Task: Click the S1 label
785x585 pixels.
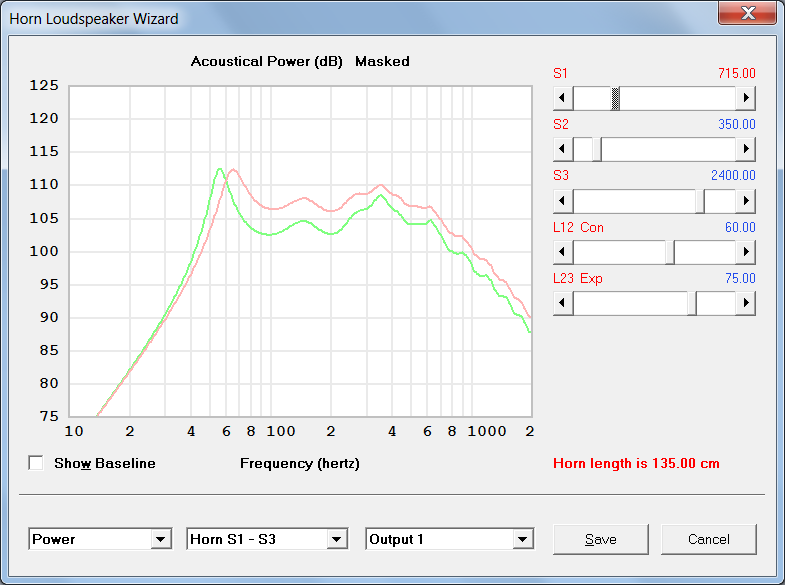Action: pos(560,74)
